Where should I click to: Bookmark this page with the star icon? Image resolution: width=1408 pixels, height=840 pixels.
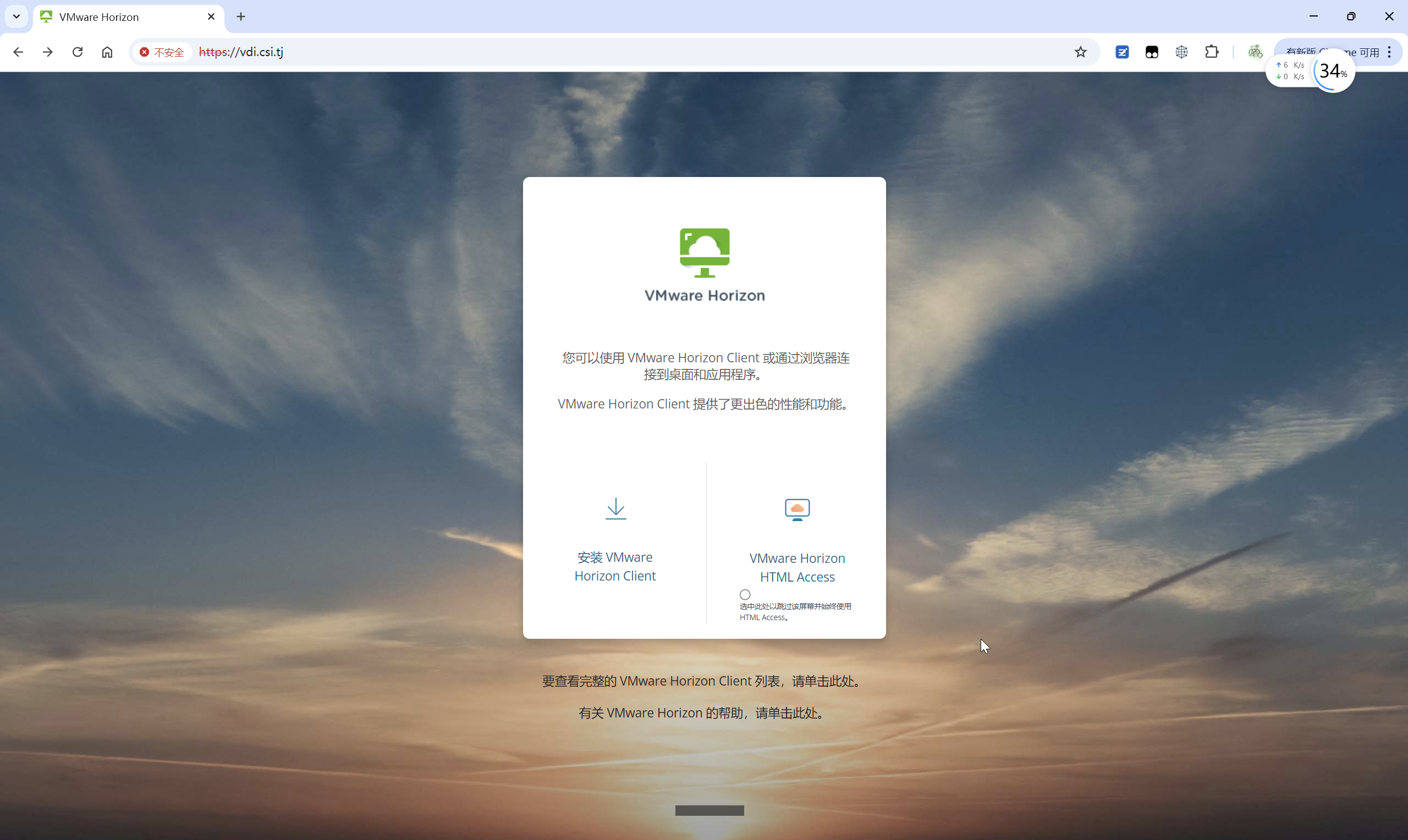pos(1081,52)
